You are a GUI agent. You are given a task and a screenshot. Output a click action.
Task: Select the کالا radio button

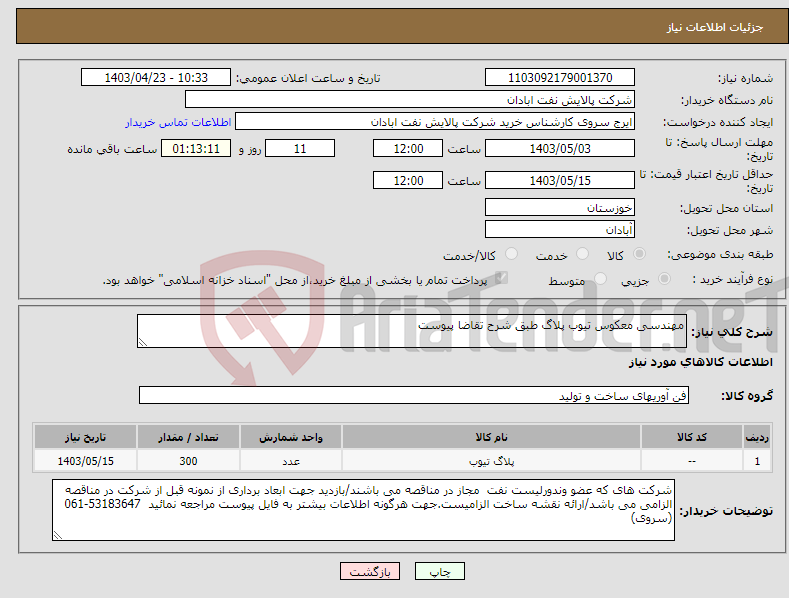pos(639,254)
